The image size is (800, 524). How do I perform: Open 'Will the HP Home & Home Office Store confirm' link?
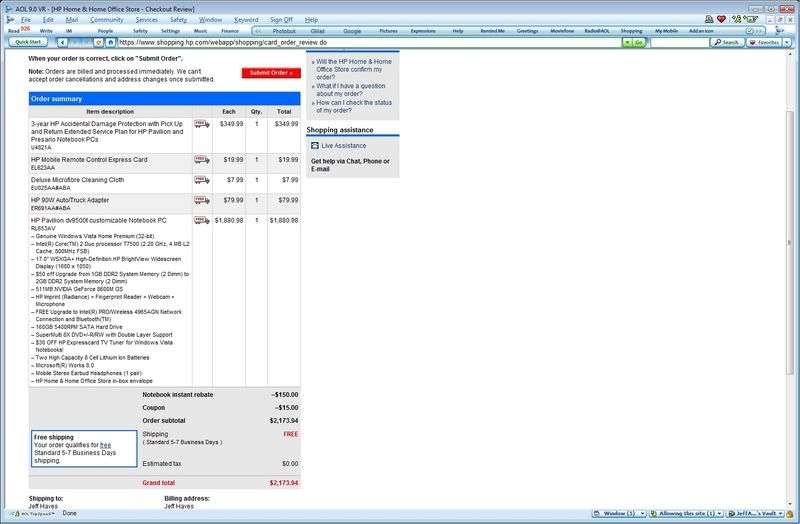[x=354, y=69]
